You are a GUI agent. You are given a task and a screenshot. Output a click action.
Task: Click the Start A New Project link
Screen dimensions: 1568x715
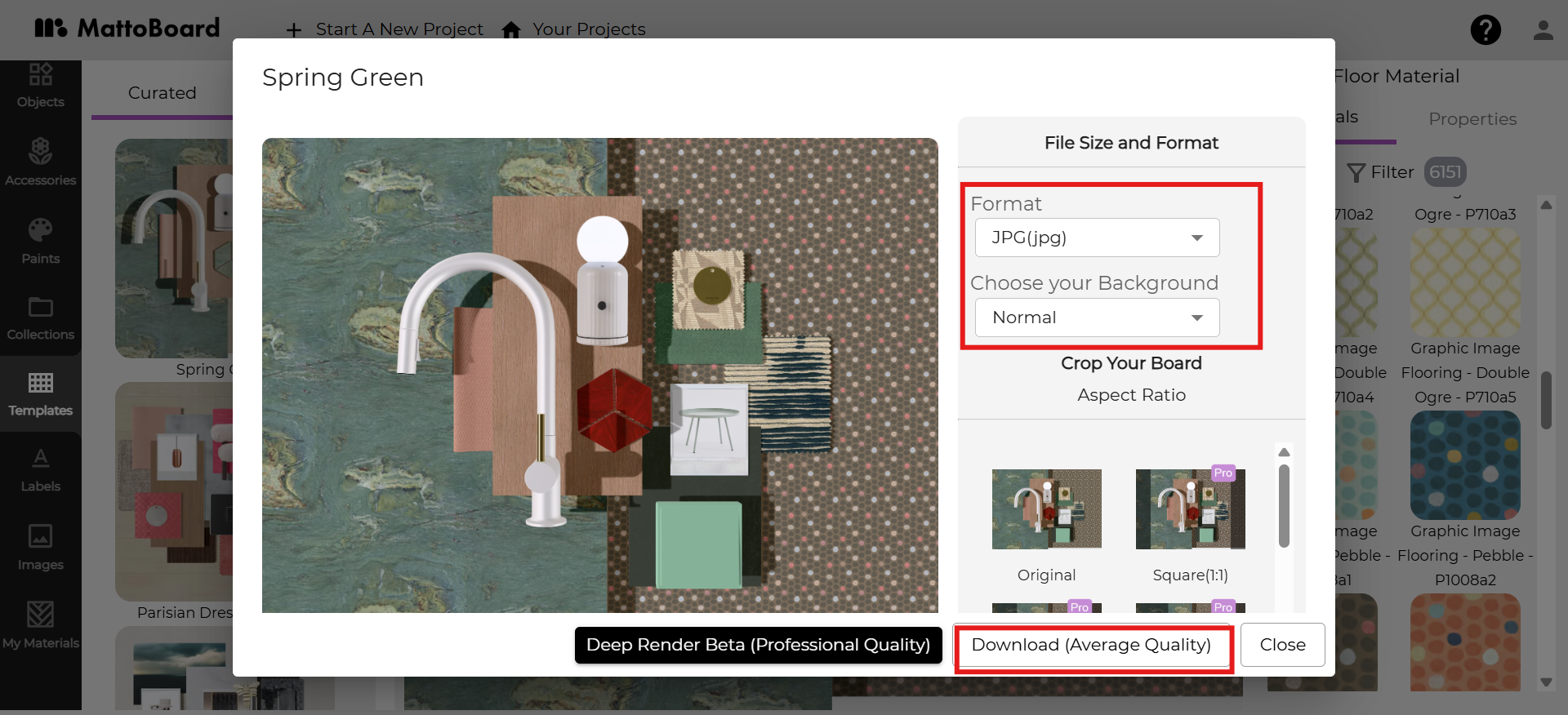(x=384, y=29)
